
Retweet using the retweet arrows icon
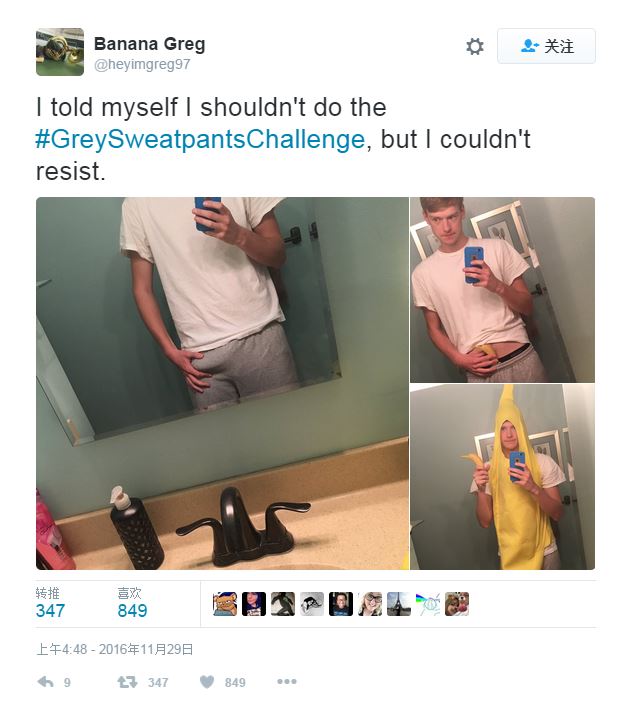tap(127, 682)
